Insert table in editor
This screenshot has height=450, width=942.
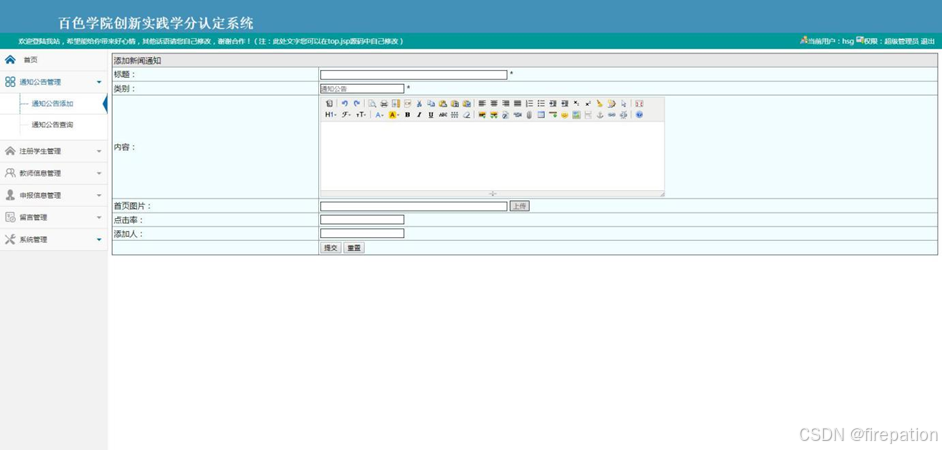541,114
